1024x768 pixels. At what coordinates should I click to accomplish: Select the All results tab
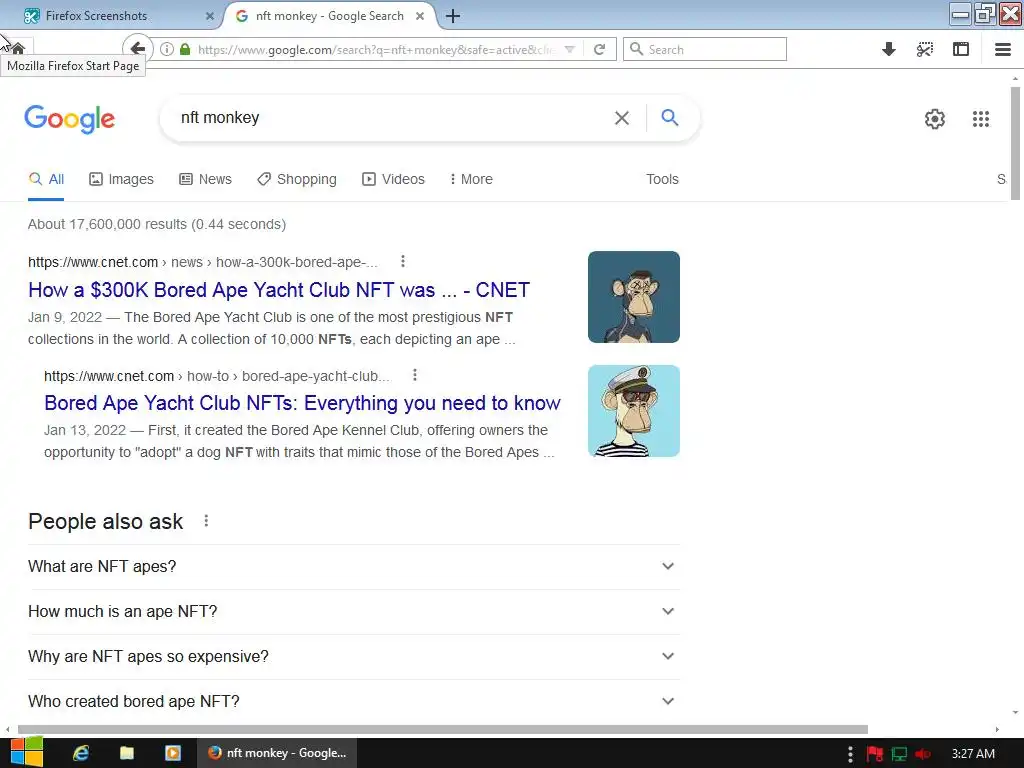[x=46, y=179]
